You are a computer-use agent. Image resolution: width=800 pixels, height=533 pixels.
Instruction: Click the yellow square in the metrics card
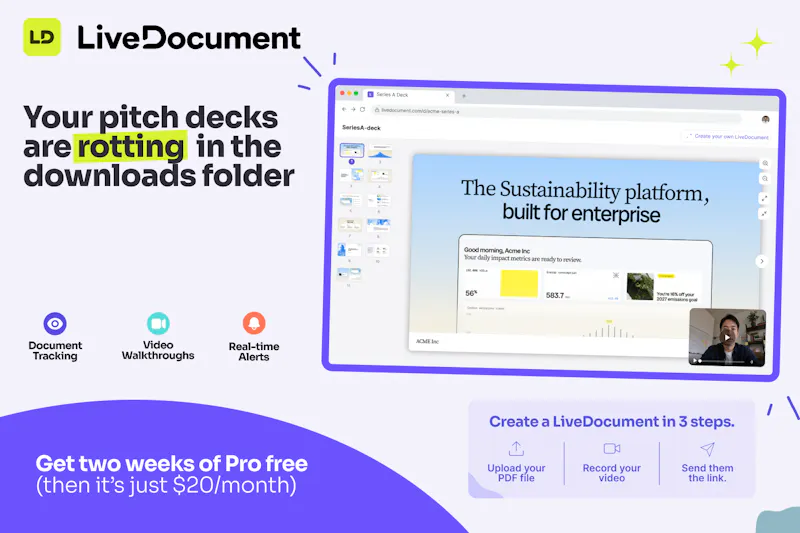(x=519, y=283)
